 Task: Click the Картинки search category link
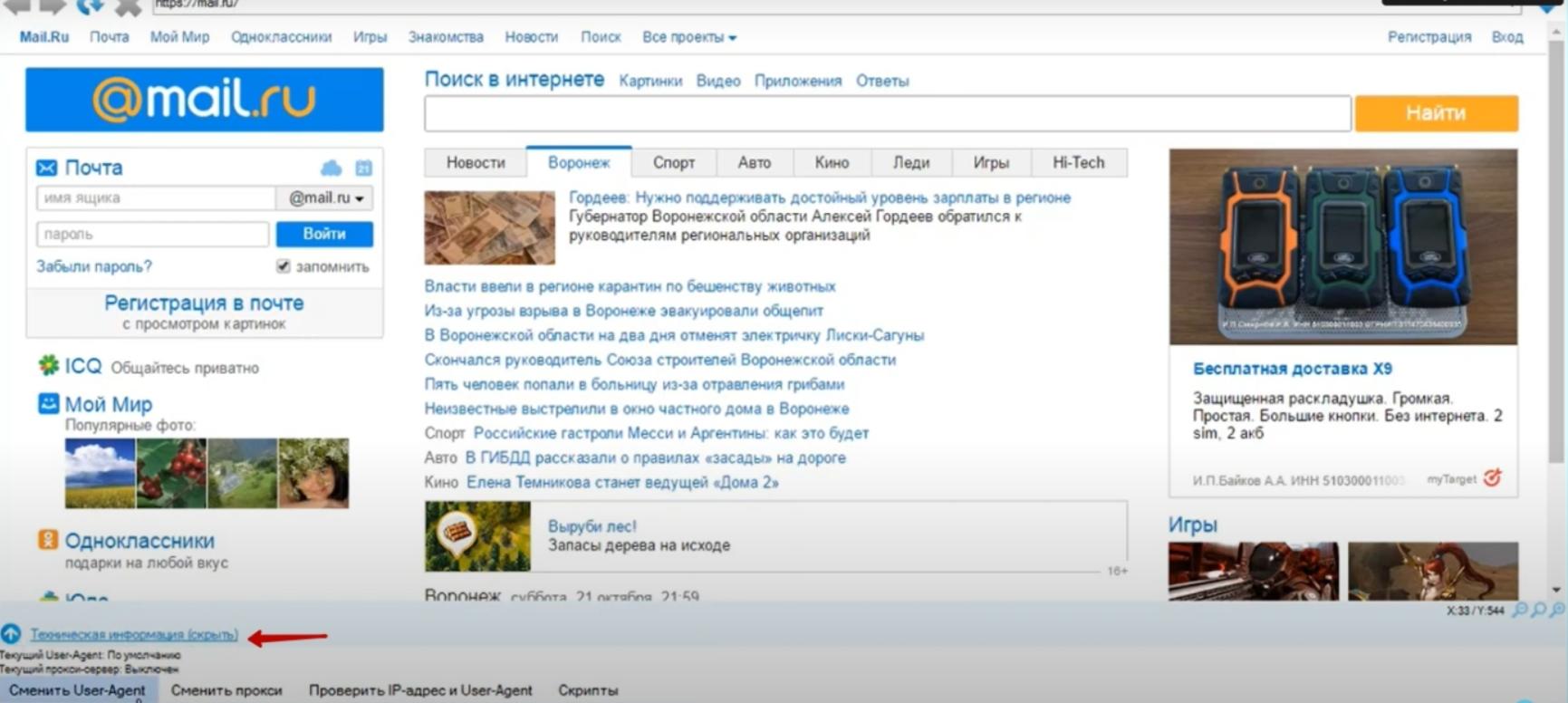[x=650, y=81]
